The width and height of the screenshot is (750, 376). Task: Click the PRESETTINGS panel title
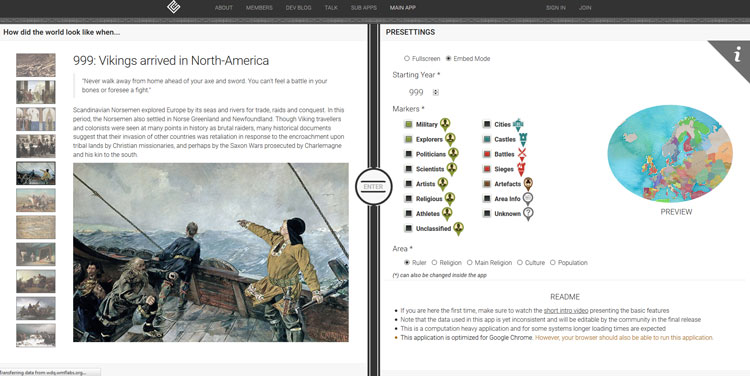click(x=410, y=32)
